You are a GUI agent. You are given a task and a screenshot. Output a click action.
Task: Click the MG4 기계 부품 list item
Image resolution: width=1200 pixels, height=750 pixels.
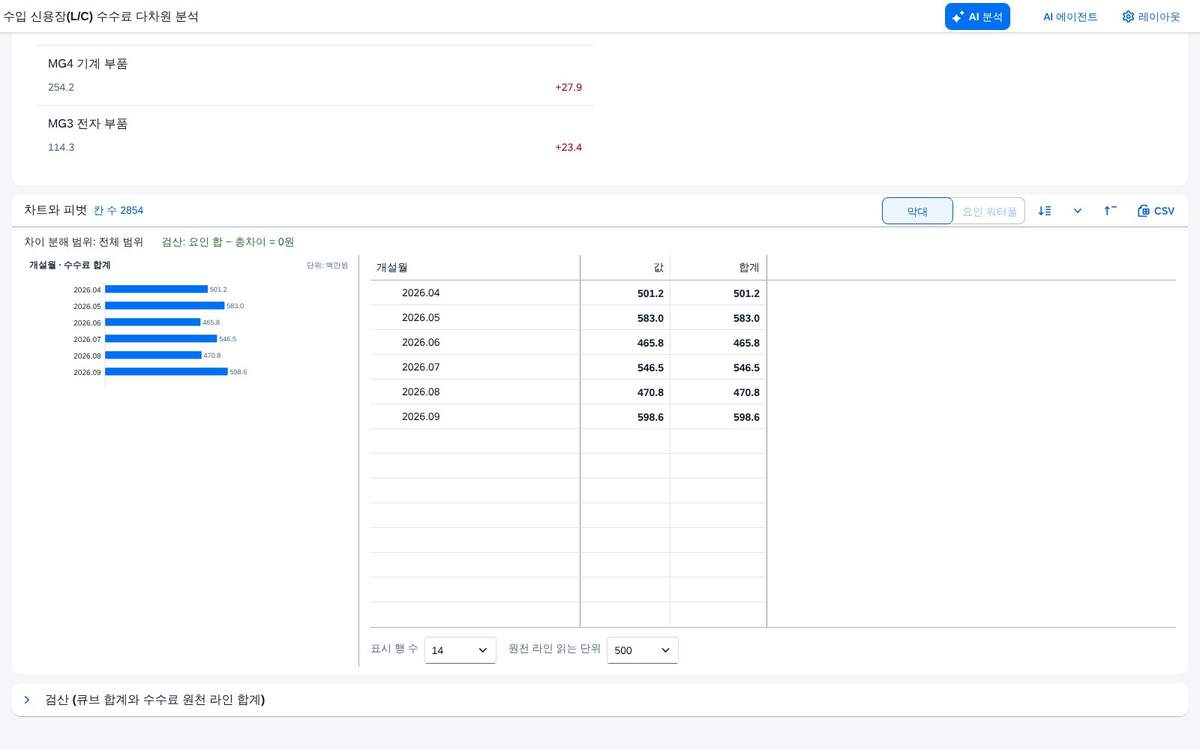[314, 75]
